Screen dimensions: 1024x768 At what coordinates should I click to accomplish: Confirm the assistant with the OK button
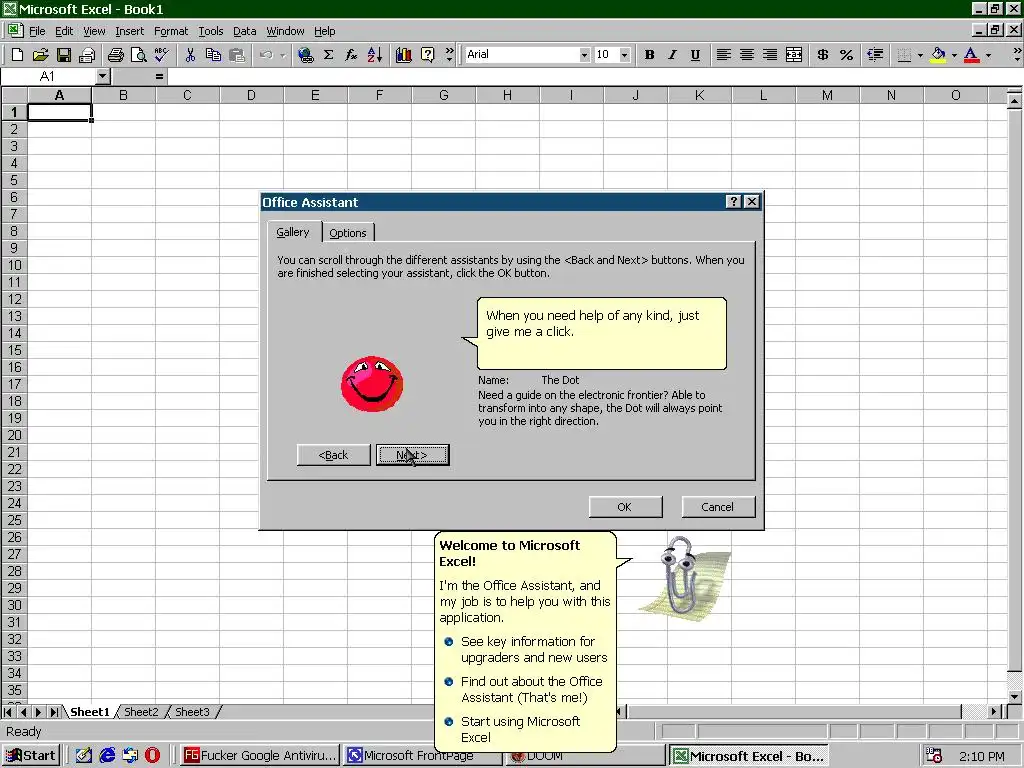click(x=625, y=507)
